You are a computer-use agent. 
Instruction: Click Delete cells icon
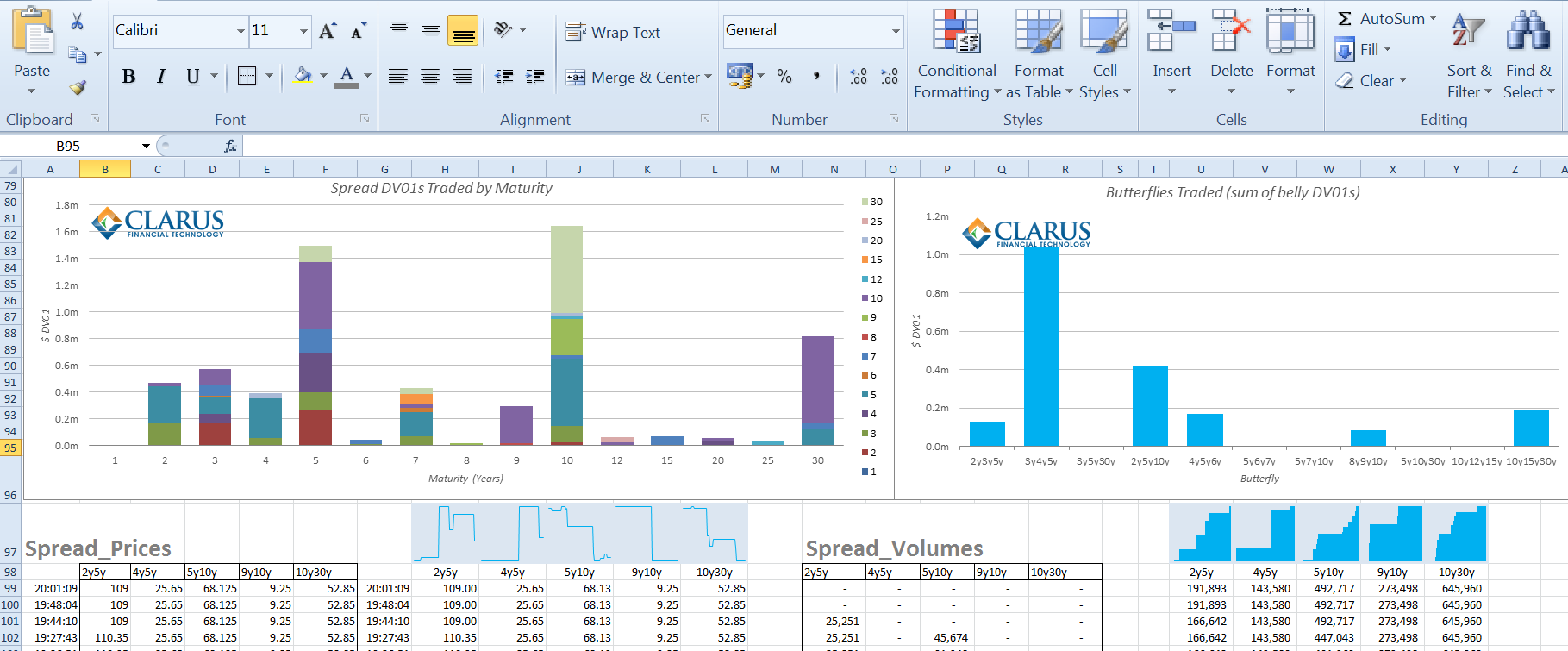[x=1231, y=32]
